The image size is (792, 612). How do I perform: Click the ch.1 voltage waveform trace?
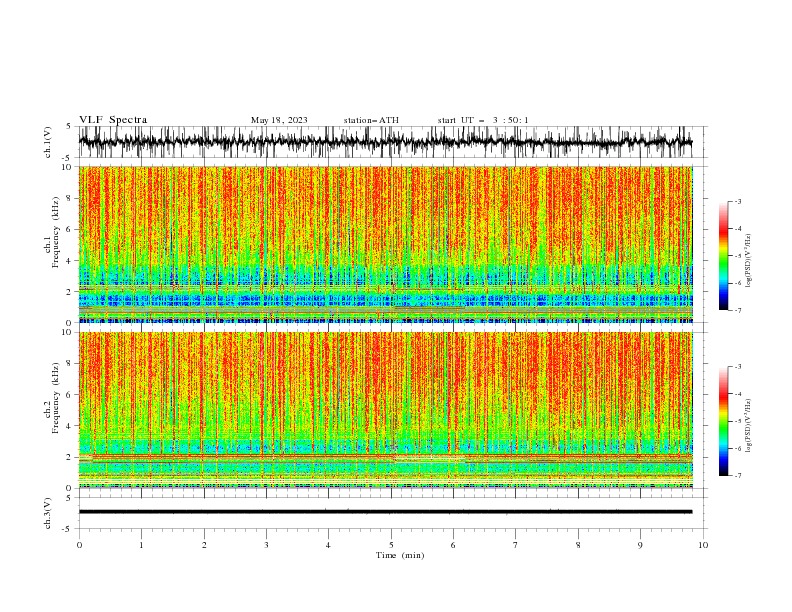[x=385, y=142]
